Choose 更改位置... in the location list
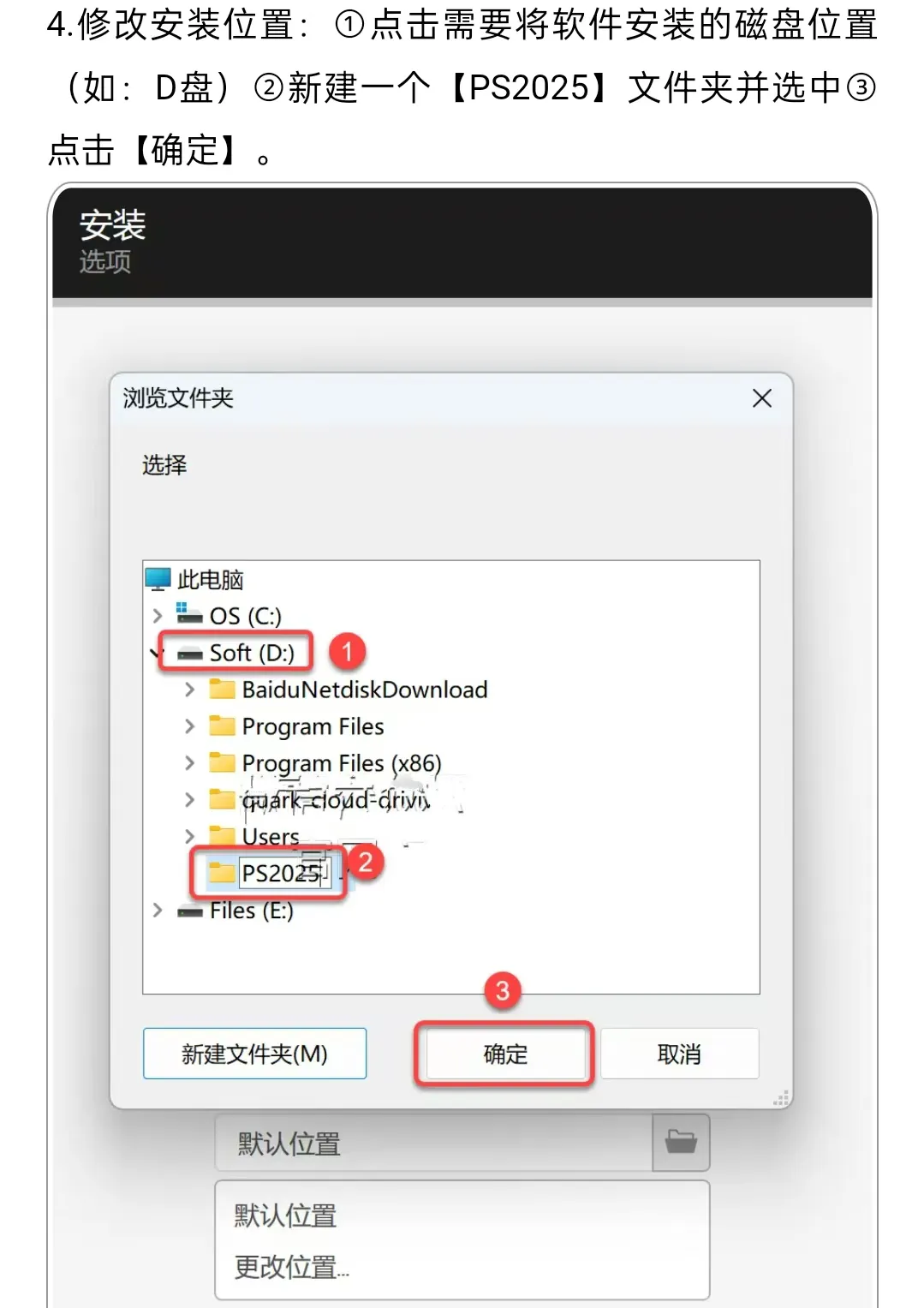Image resolution: width=924 pixels, height=1308 pixels. tap(292, 1267)
